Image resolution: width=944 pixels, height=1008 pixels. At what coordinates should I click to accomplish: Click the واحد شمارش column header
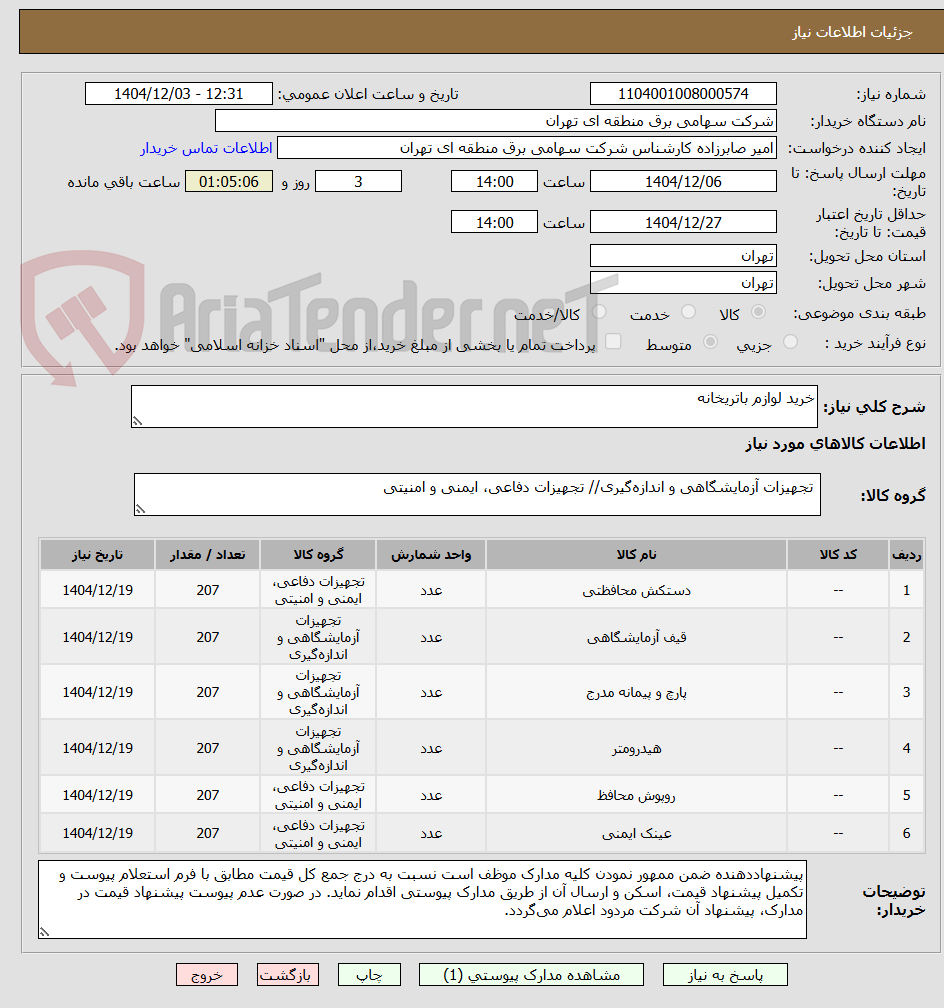[431, 555]
